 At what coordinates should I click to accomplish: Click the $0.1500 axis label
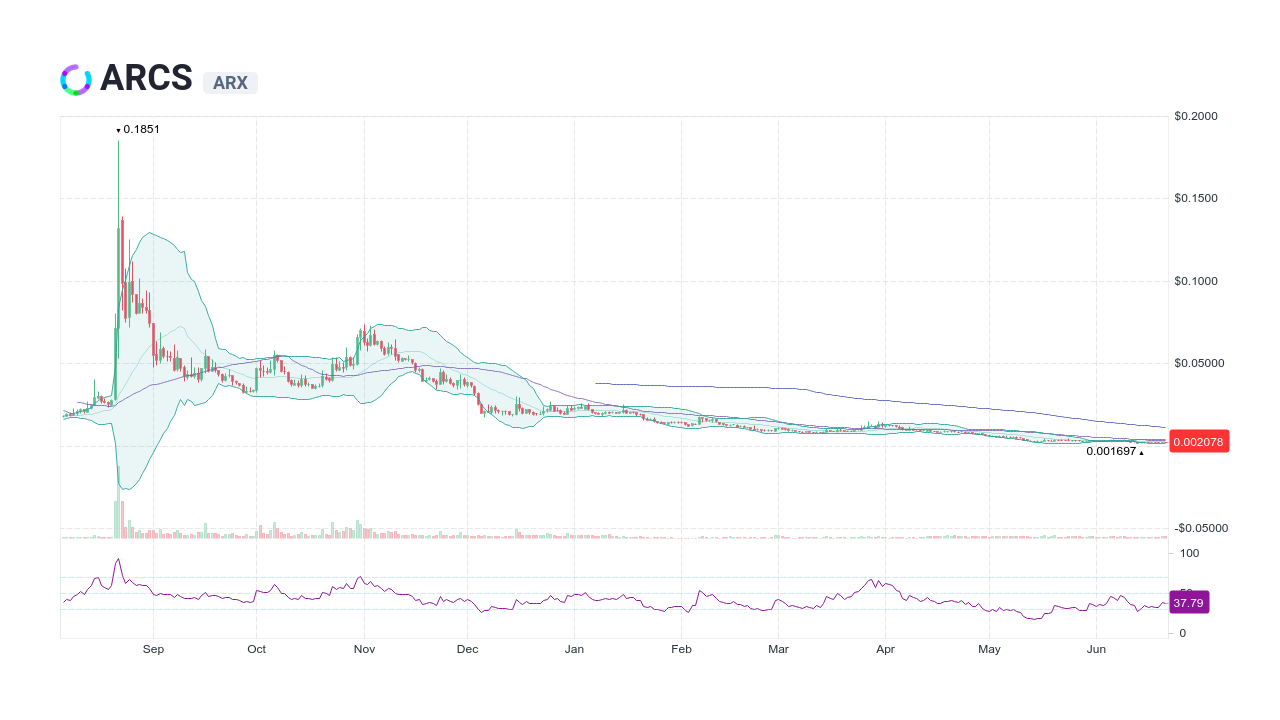pos(1194,198)
